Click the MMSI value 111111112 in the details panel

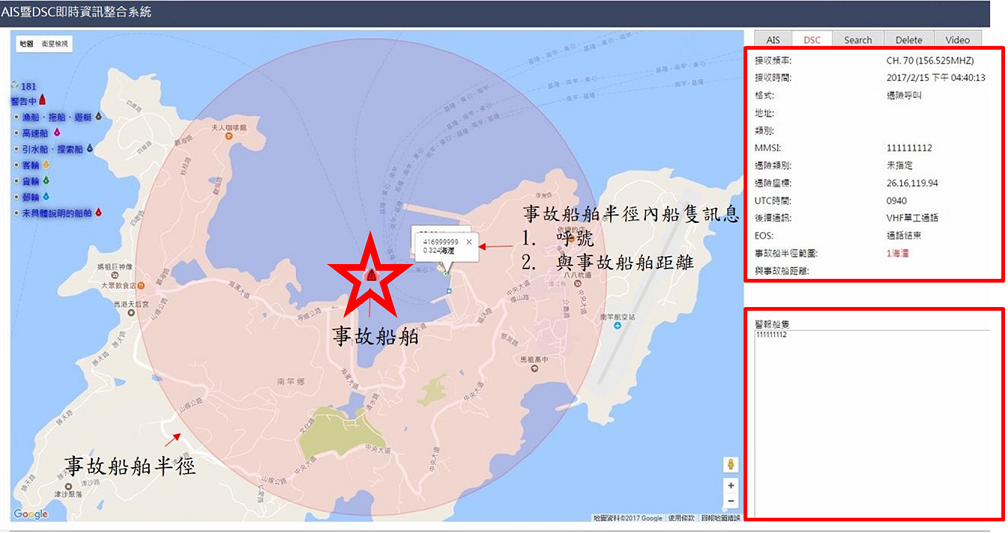[909, 148]
